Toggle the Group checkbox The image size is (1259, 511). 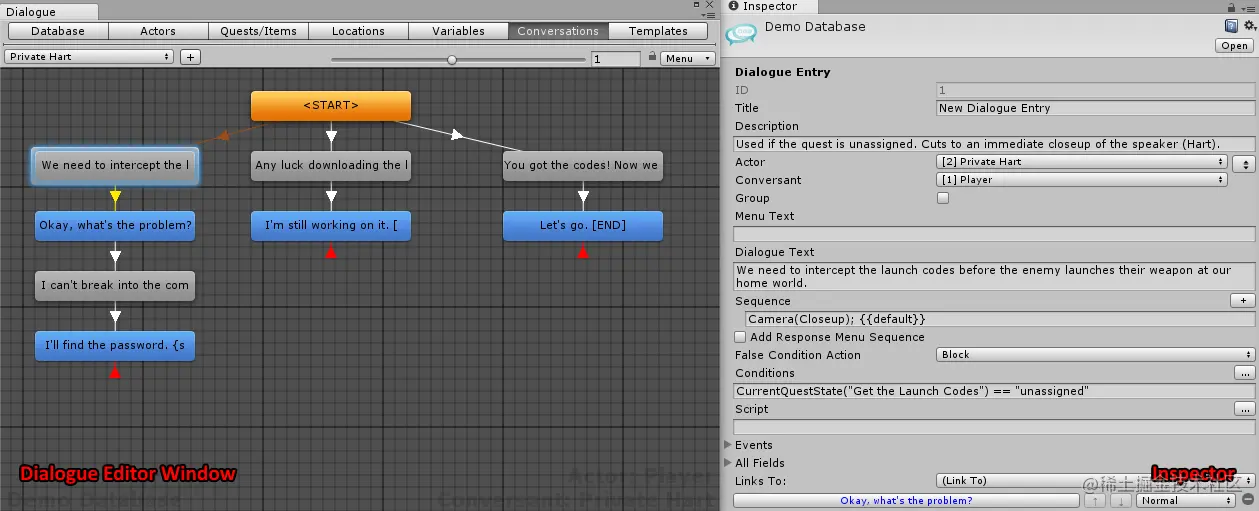tap(942, 198)
